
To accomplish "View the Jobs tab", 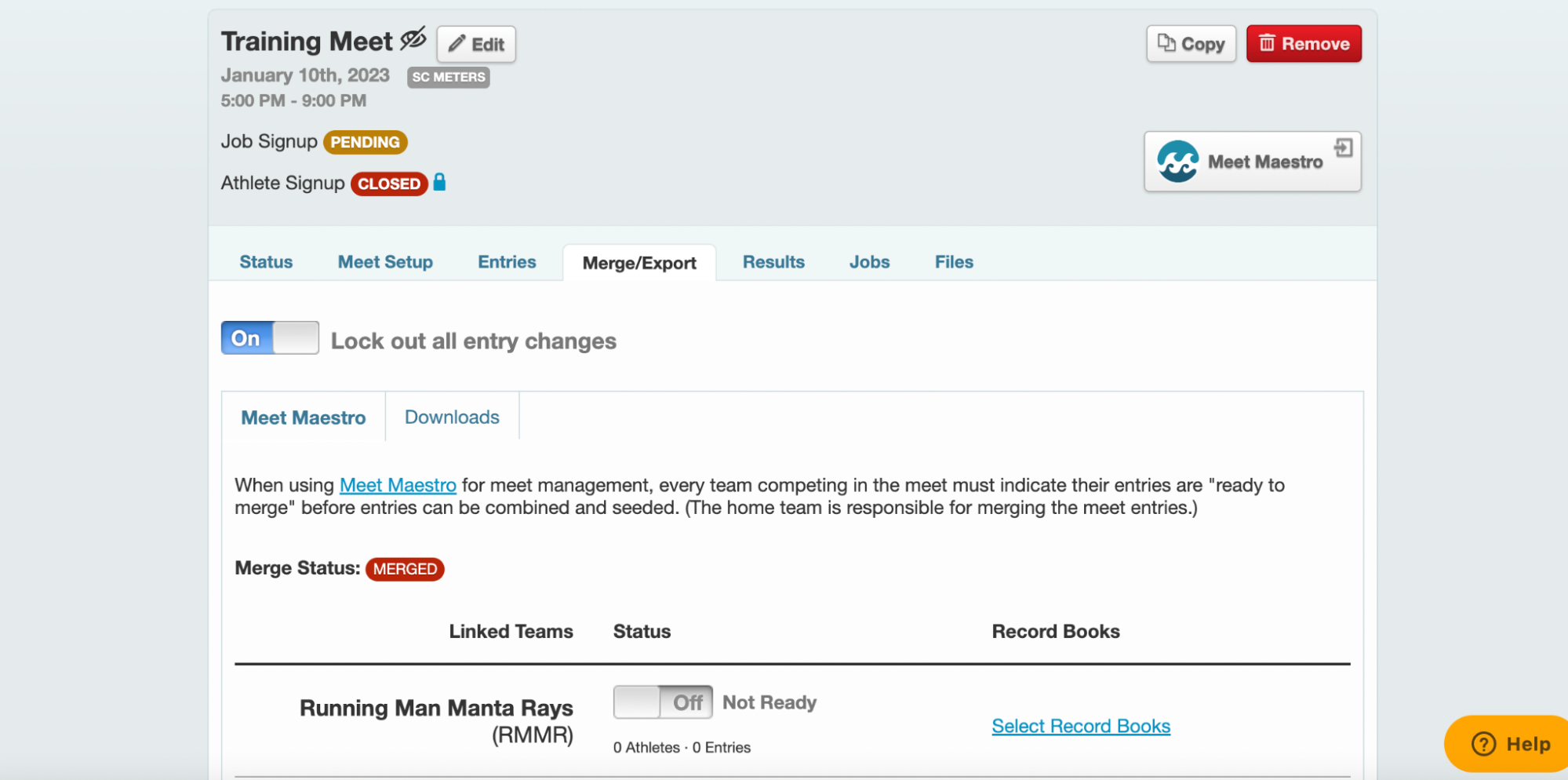I will click(x=869, y=262).
